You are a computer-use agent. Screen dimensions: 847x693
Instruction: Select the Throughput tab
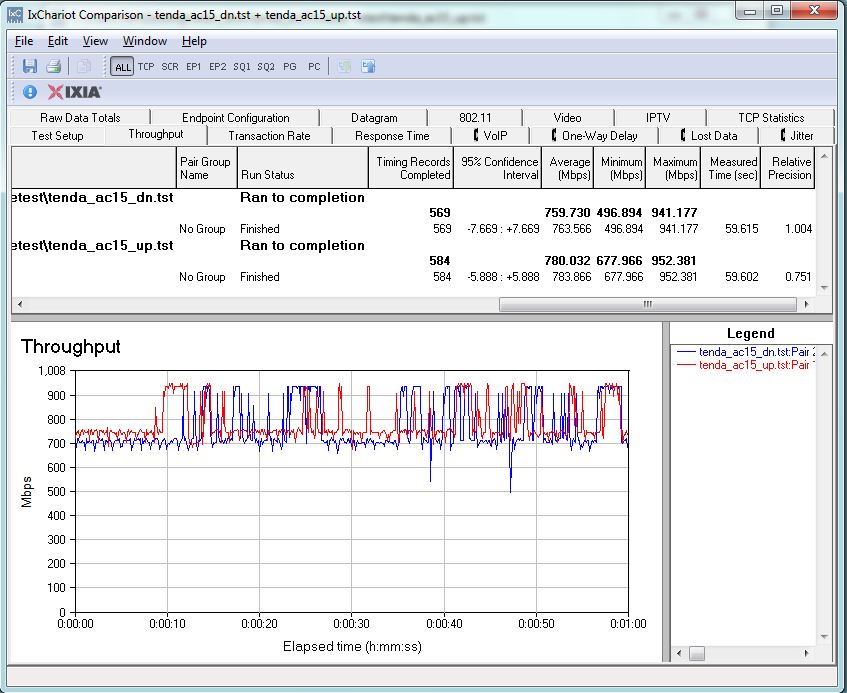156,134
